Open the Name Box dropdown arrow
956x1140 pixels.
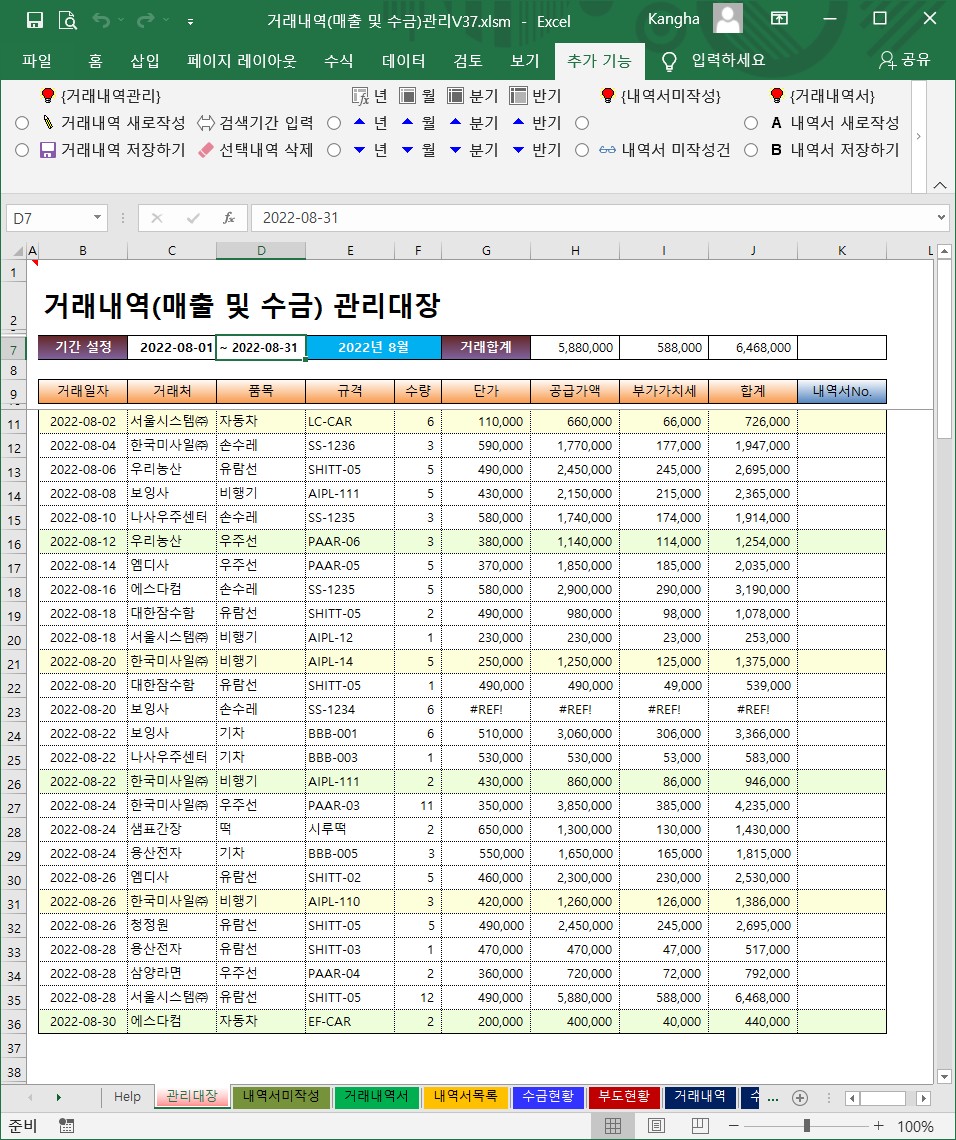tap(97, 218)
